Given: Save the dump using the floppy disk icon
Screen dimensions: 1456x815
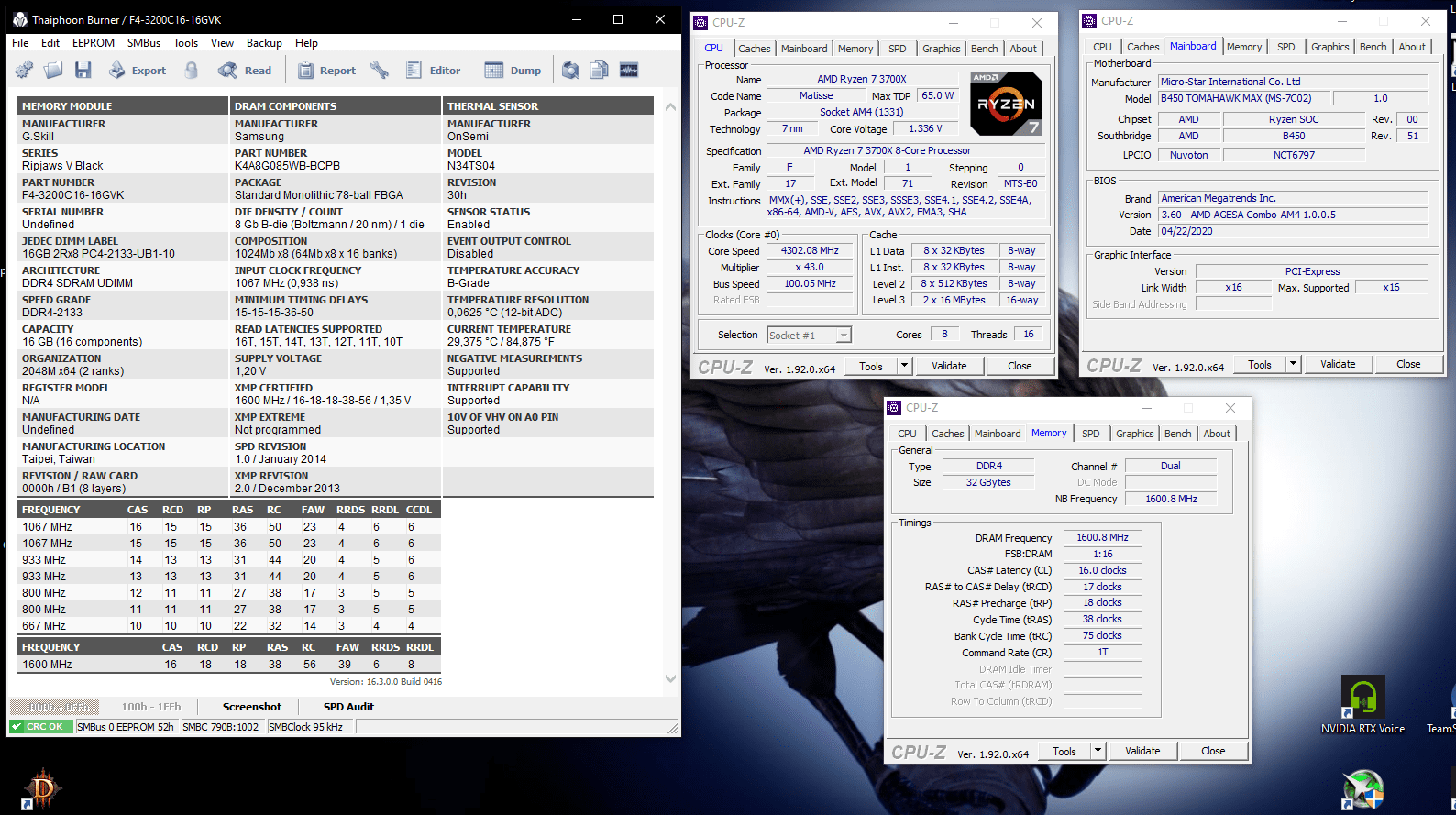Looking at the screenshot, I should pyautogui.click(x=83, y=70).
